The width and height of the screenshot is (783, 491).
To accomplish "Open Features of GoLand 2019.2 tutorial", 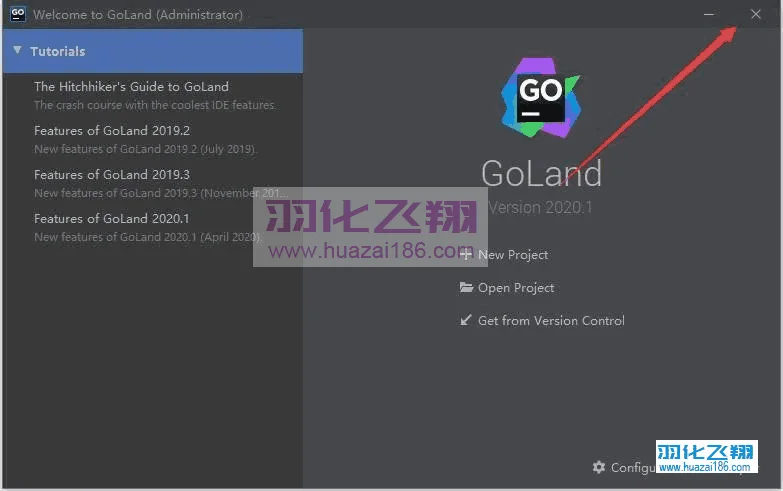I will pyautogui.click(x=112, y=130).
